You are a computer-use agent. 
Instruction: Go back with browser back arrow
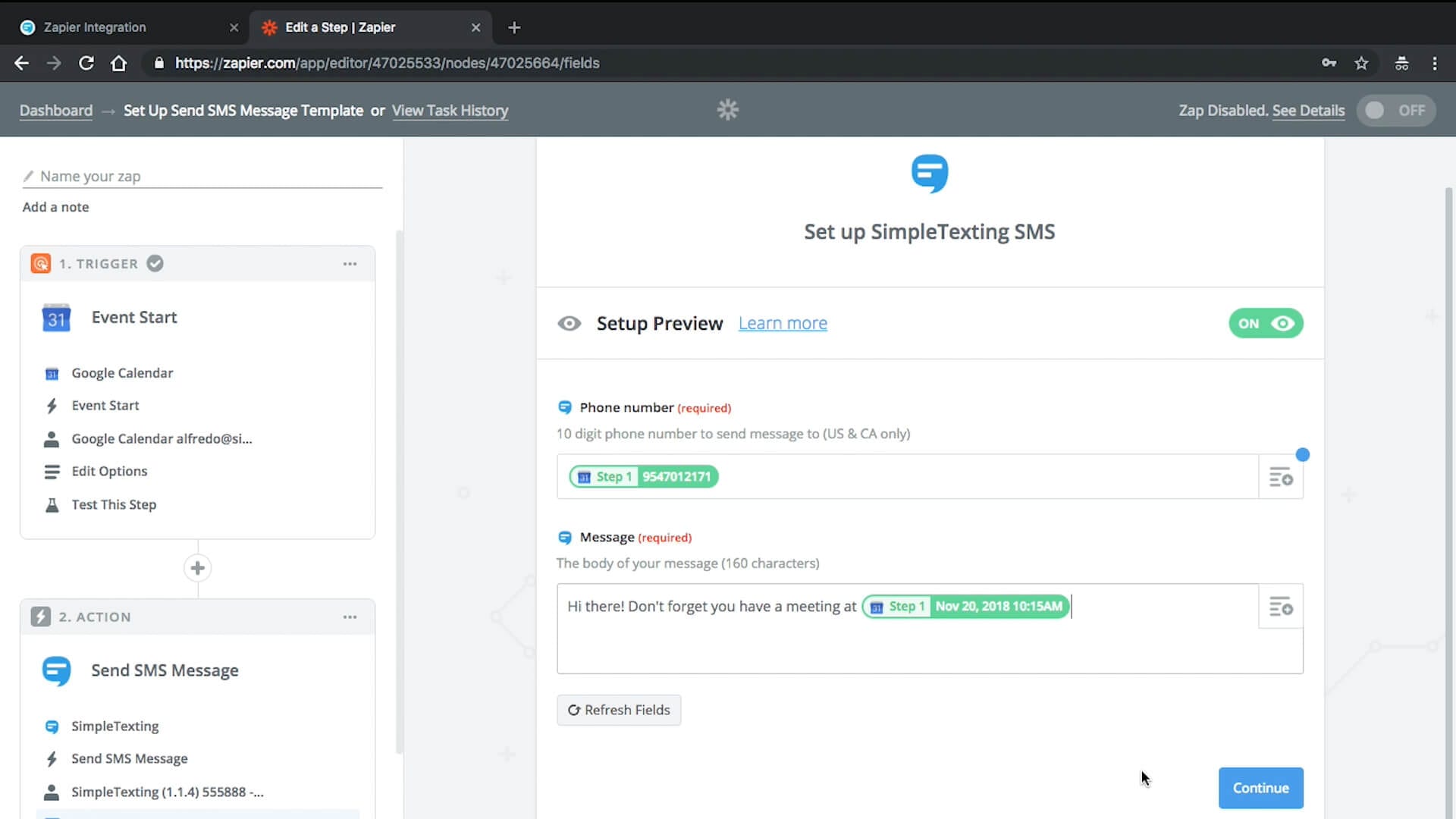(x=22, y=63)
